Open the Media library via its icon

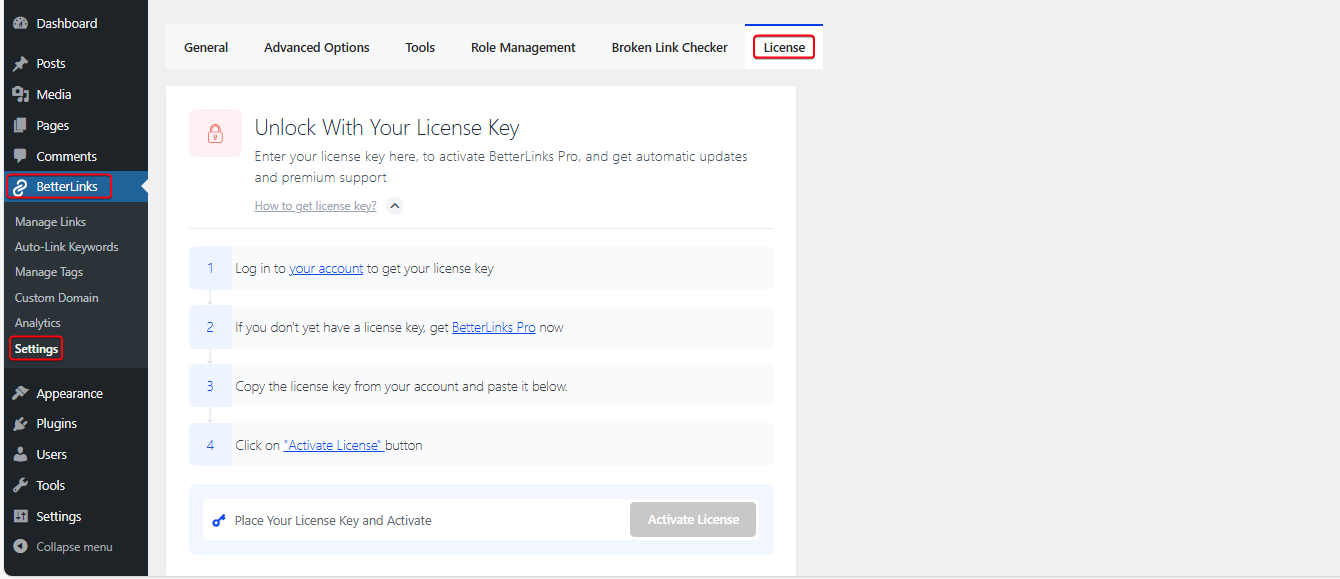(21, 93)
